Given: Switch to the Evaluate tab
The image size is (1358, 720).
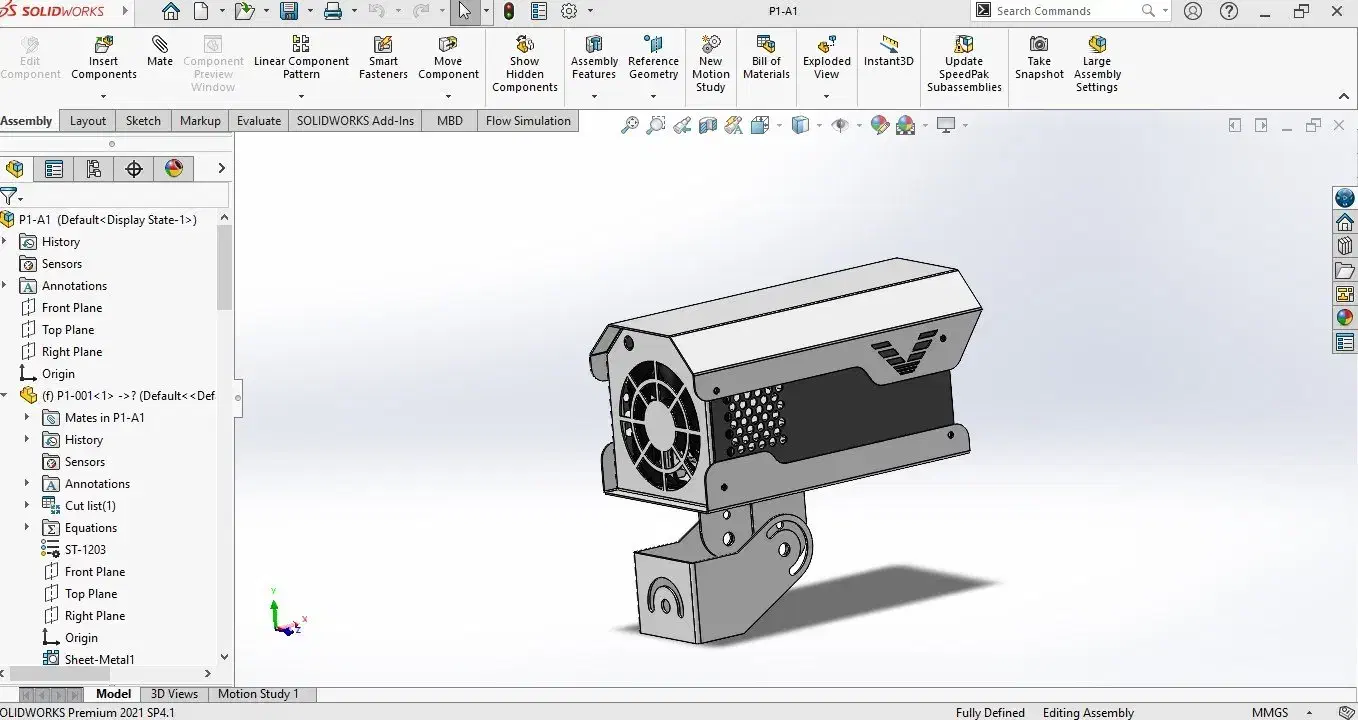Looking at the screenshot, I should [x=259, y=121].
